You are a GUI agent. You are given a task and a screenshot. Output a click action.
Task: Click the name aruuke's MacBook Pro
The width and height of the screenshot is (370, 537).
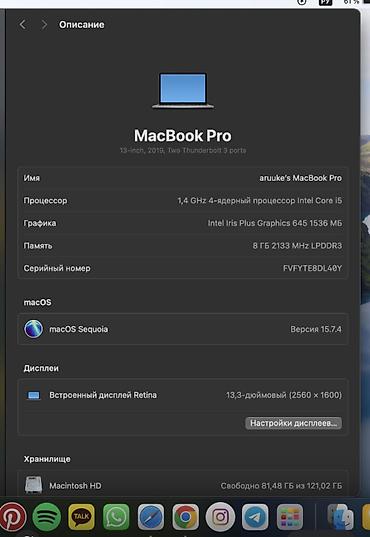pyautogui.click(x=300, y=178)
